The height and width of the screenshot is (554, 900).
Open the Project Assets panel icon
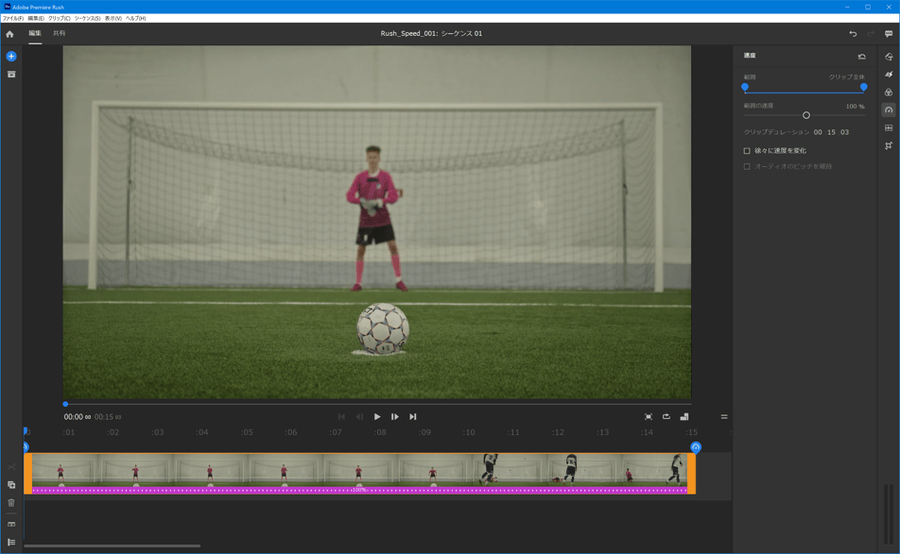point(11,74)
